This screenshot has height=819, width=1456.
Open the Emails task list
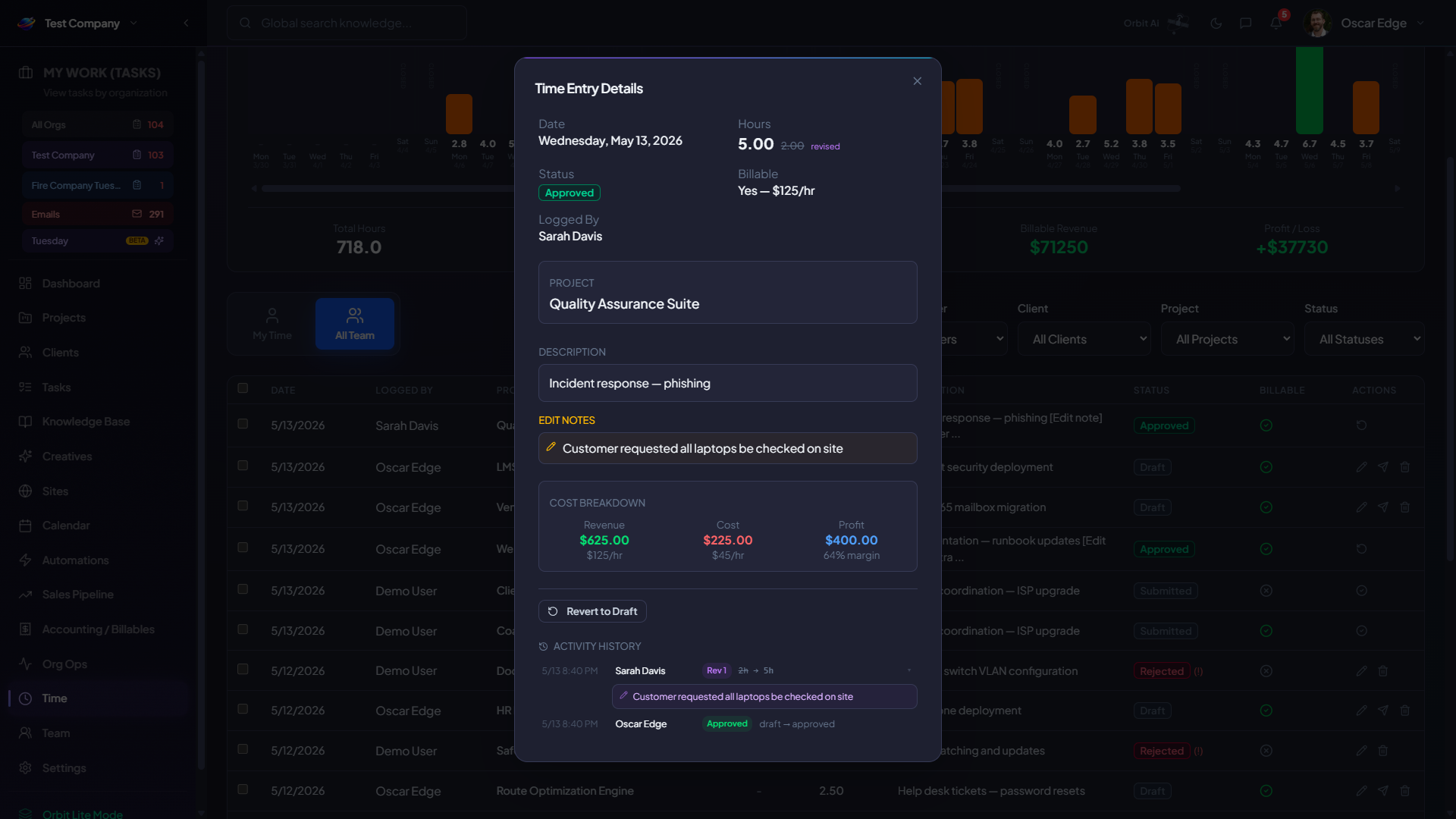tap(97, 214)
